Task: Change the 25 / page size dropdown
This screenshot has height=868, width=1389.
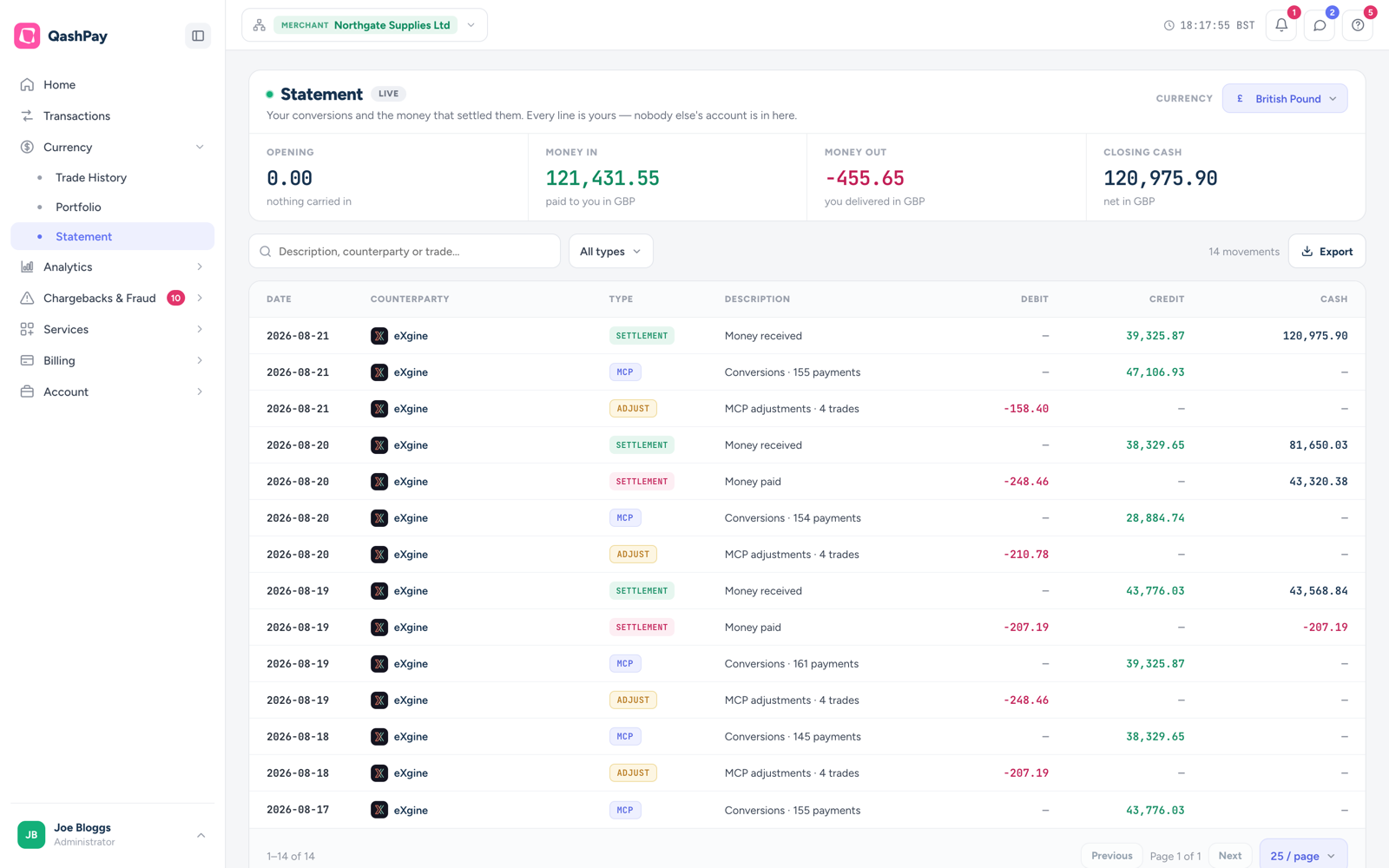Action: (1303, 856)
